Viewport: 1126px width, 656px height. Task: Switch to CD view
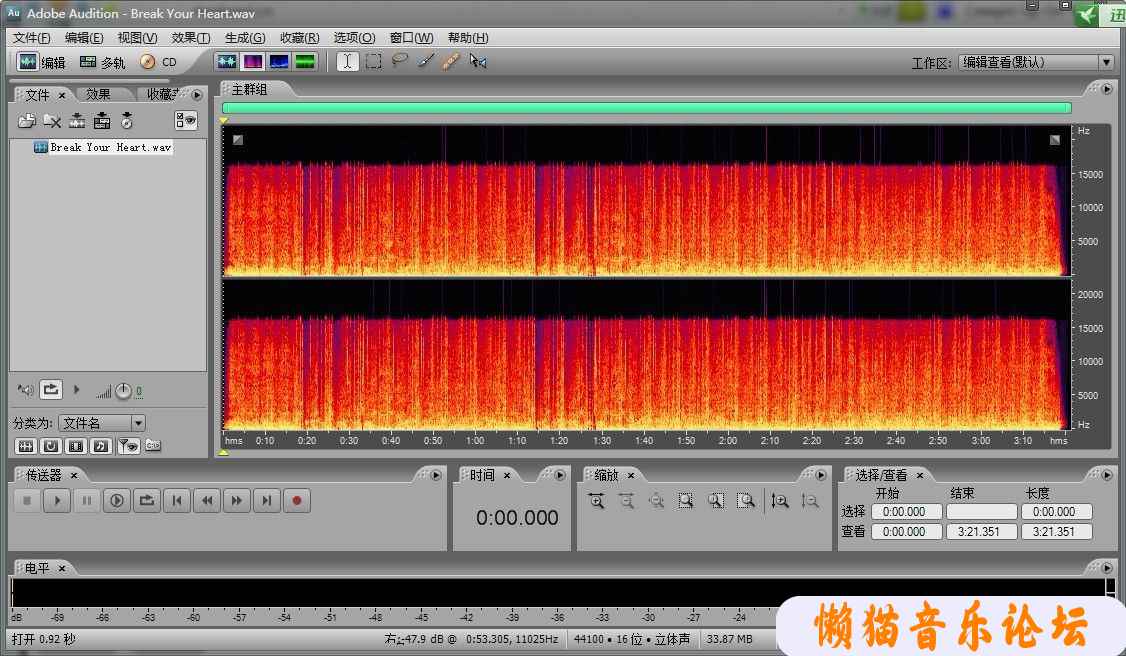pos(158,62)
